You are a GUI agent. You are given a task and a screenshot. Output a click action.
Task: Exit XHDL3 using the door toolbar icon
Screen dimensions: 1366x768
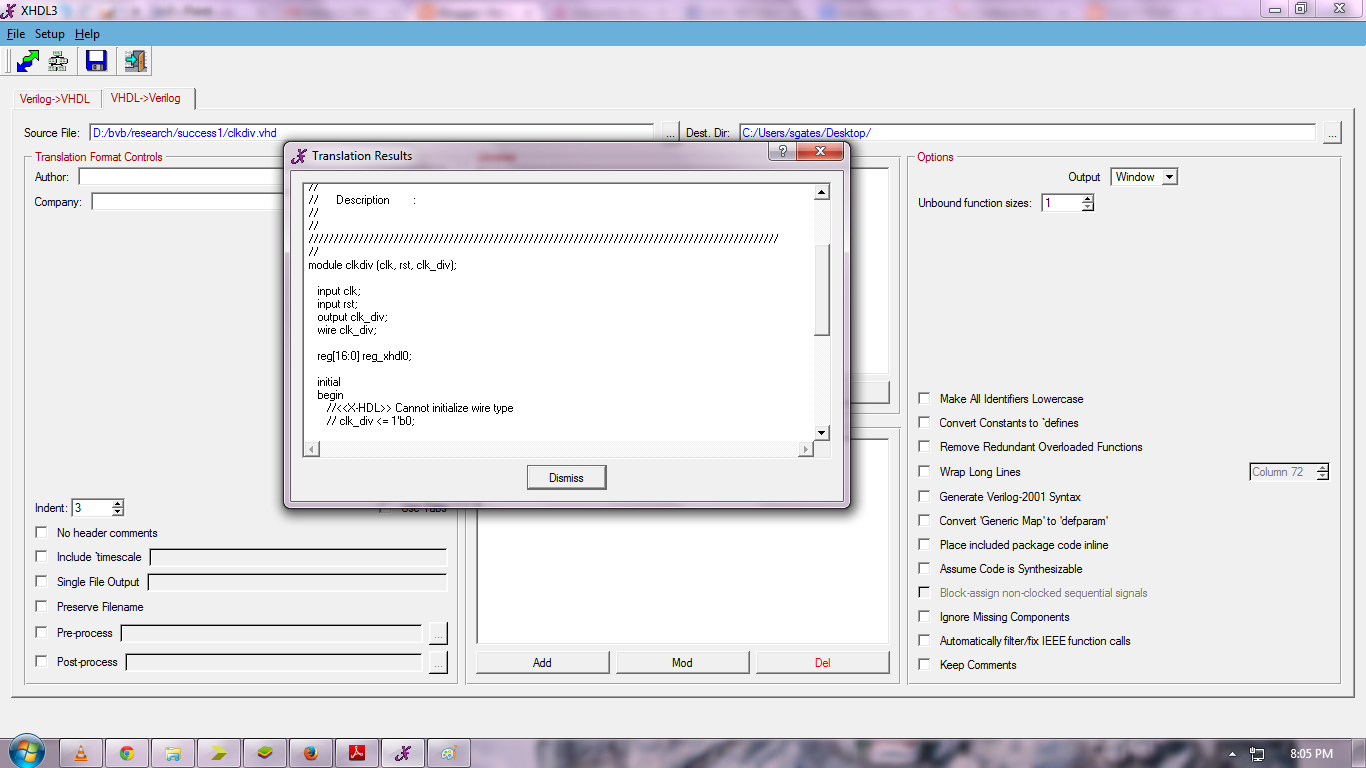click(133, 61)
